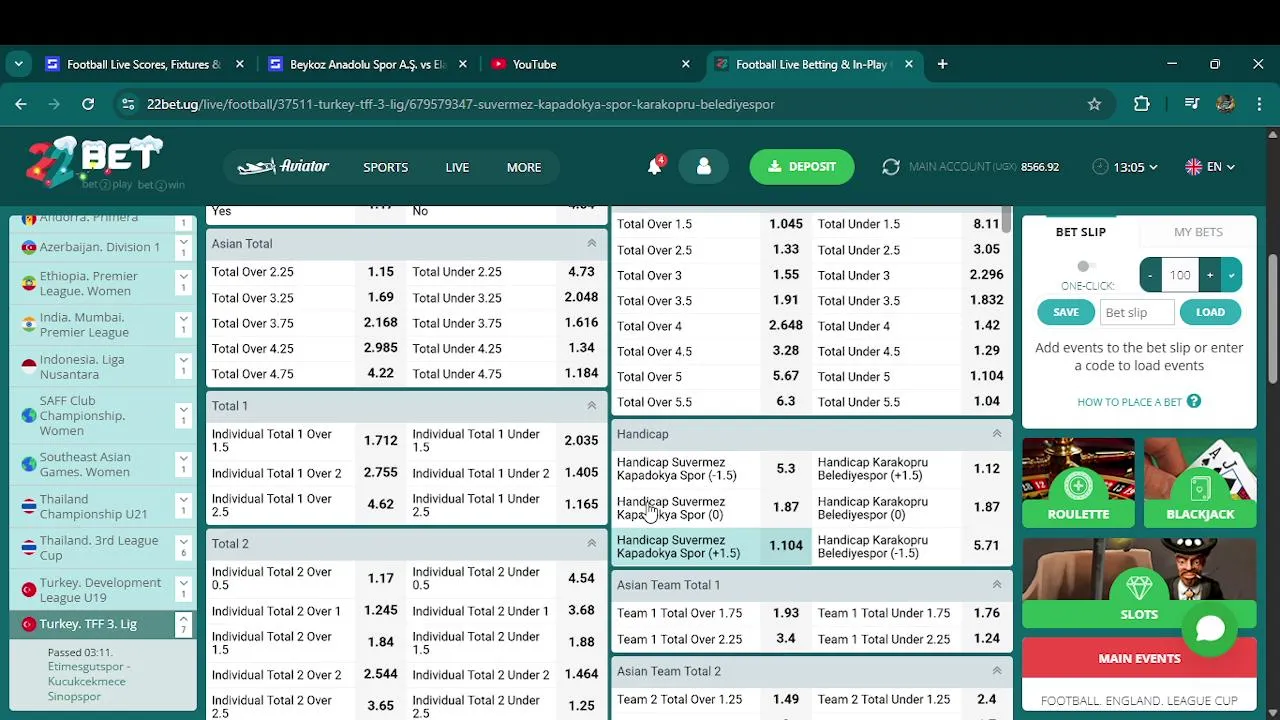Viewport: 1280px width, 720px height.
Task: Expand the Turkey. TFF 3. Lig league
Action: point(183,624)
